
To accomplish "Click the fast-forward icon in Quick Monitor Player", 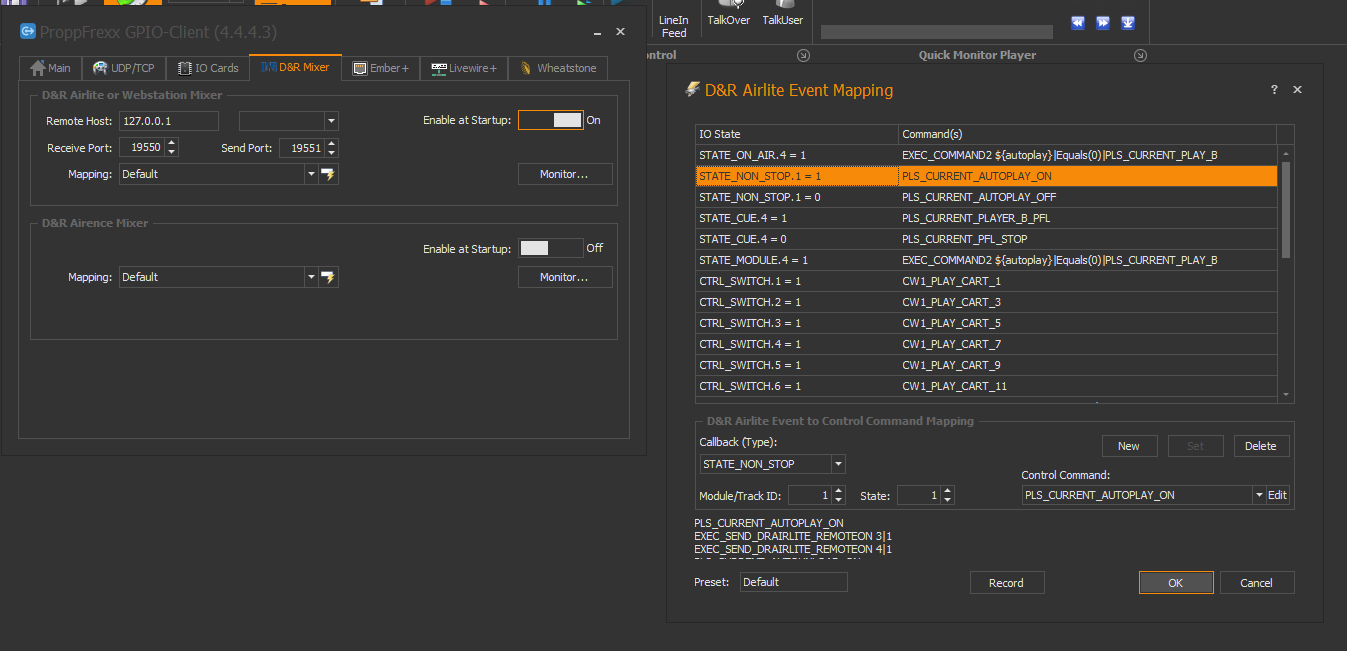I will click(x=1102, y=23).
